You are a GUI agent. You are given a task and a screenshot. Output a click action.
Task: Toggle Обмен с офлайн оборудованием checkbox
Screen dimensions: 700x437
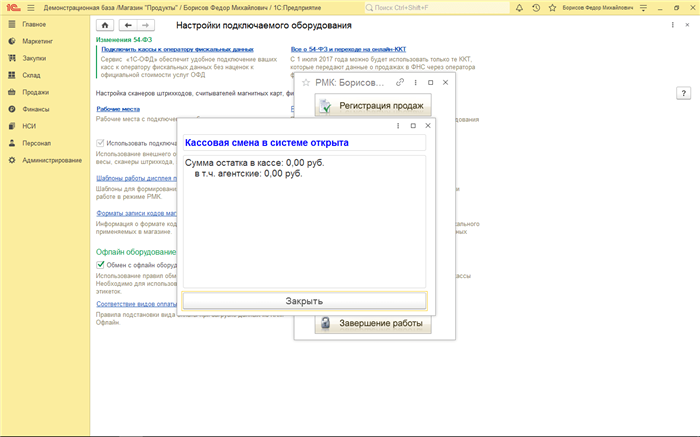tap(100, 265)
